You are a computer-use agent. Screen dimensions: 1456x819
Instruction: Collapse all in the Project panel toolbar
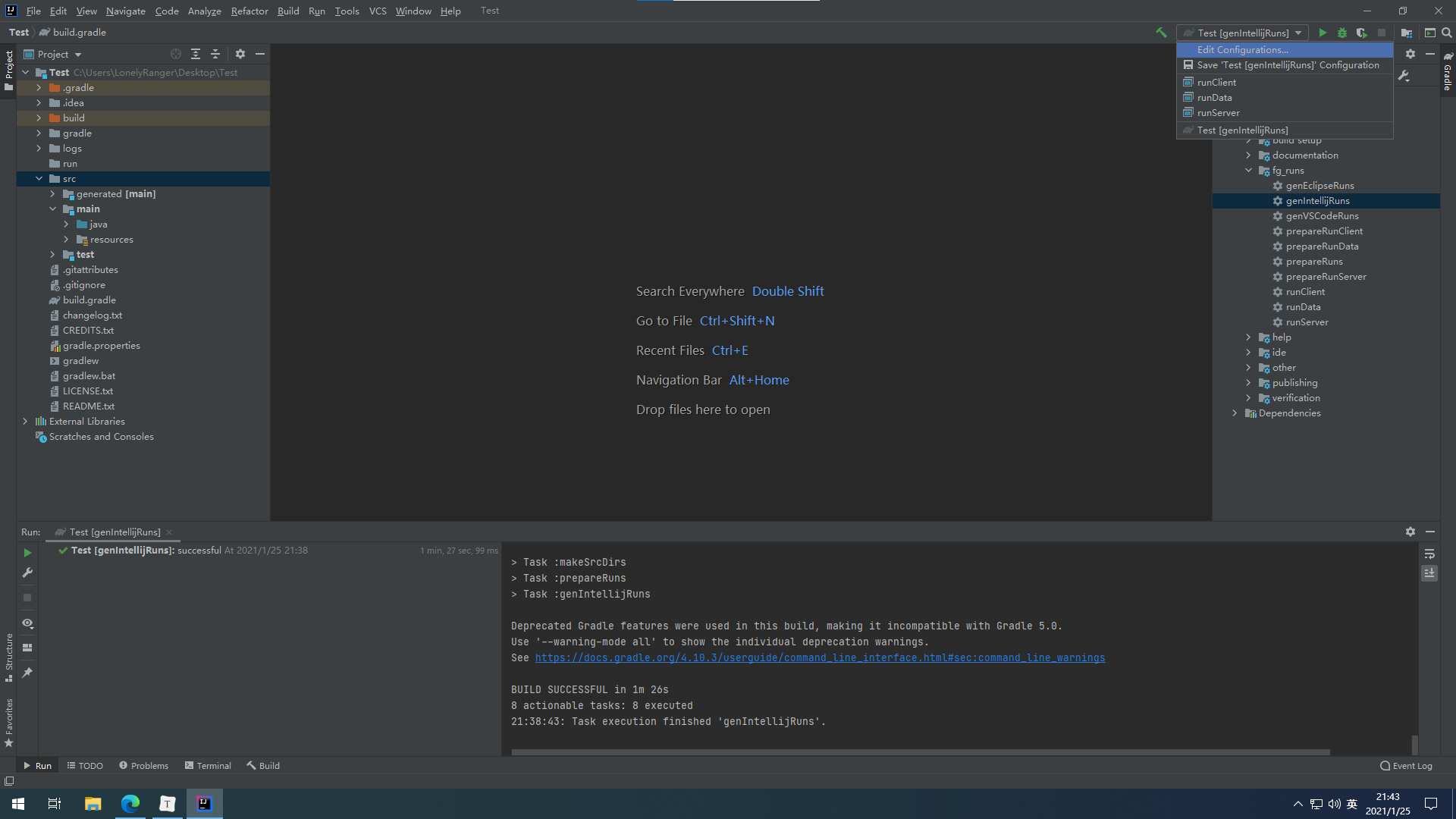coord(215,54)
